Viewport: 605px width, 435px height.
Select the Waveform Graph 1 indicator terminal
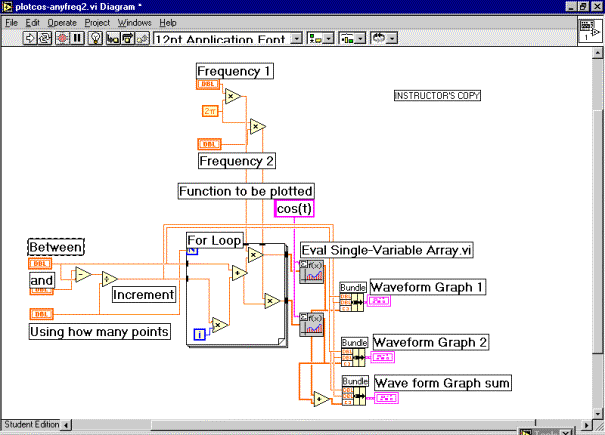379,301
